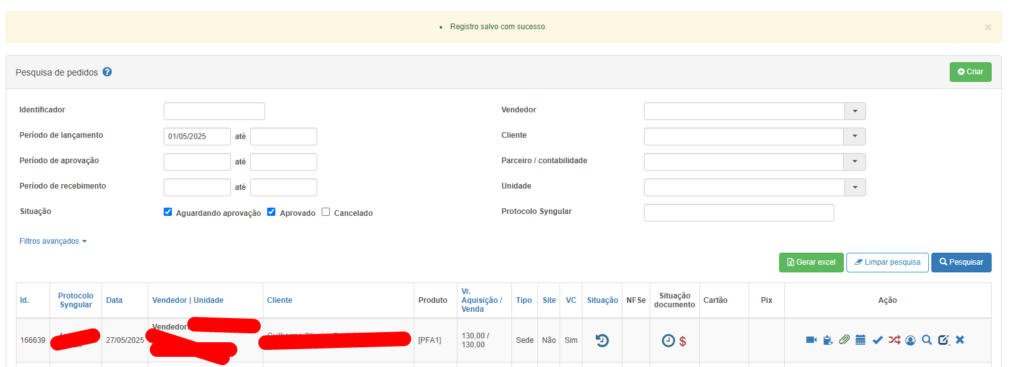
Task: Click the magnifier icon in row 166639
Action: [x=927, y=340]
